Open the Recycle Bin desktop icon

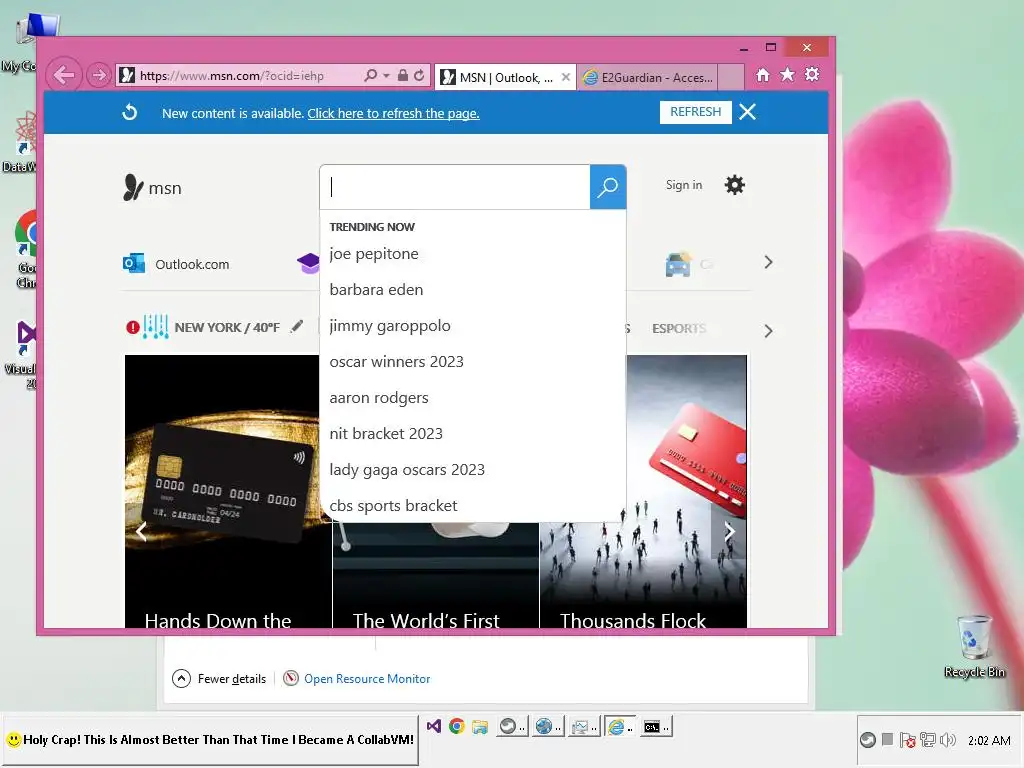(974, 647)
